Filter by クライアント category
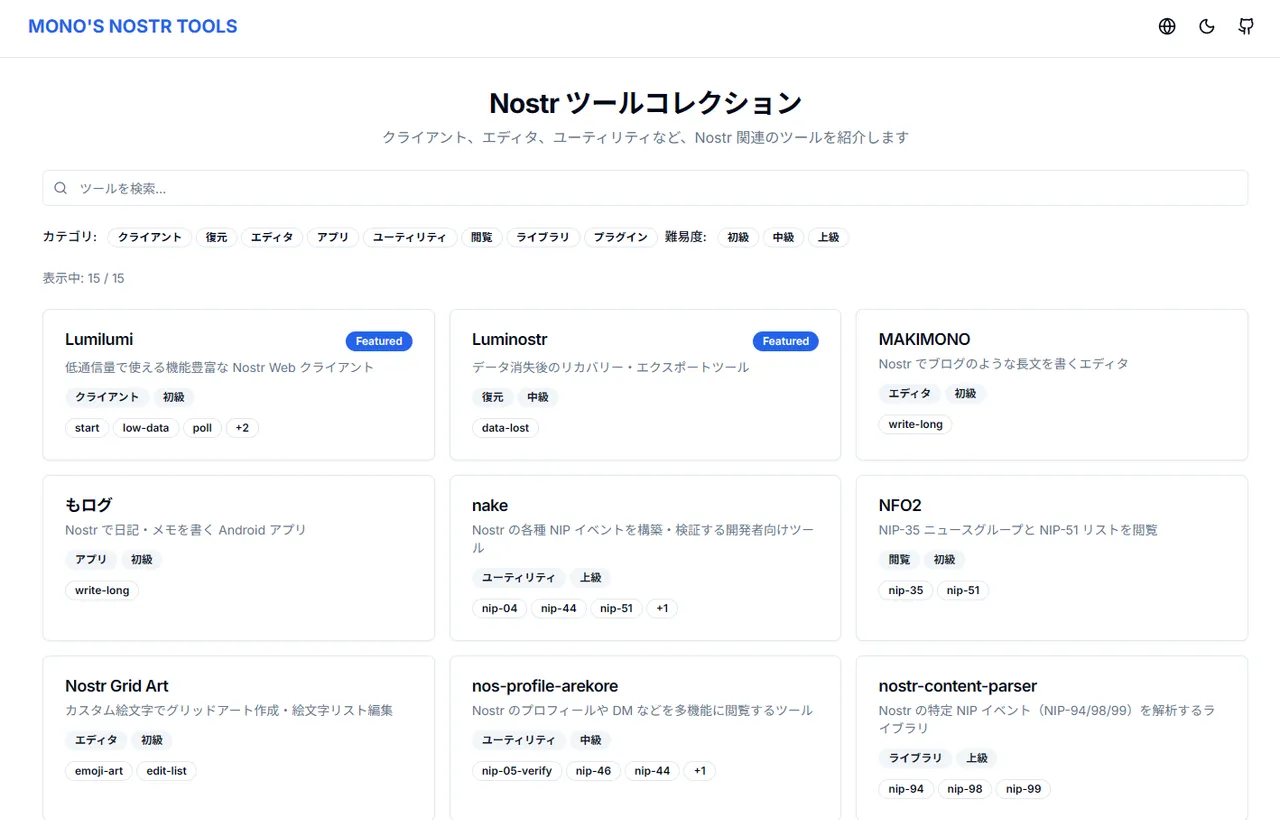This screenshot has width=1280, height=820. point(150,237)
